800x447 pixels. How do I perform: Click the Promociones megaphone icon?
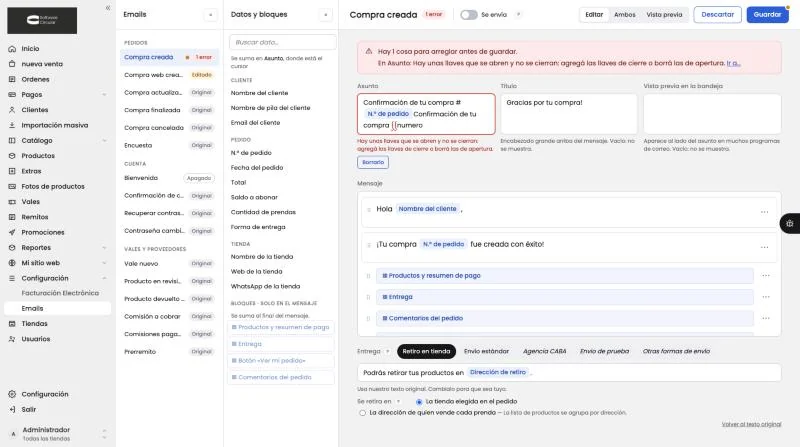click(12, 233)
